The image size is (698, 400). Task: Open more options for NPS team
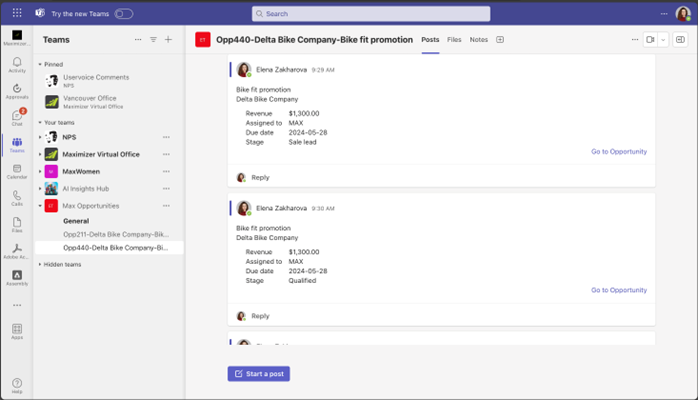click(166, 137)
